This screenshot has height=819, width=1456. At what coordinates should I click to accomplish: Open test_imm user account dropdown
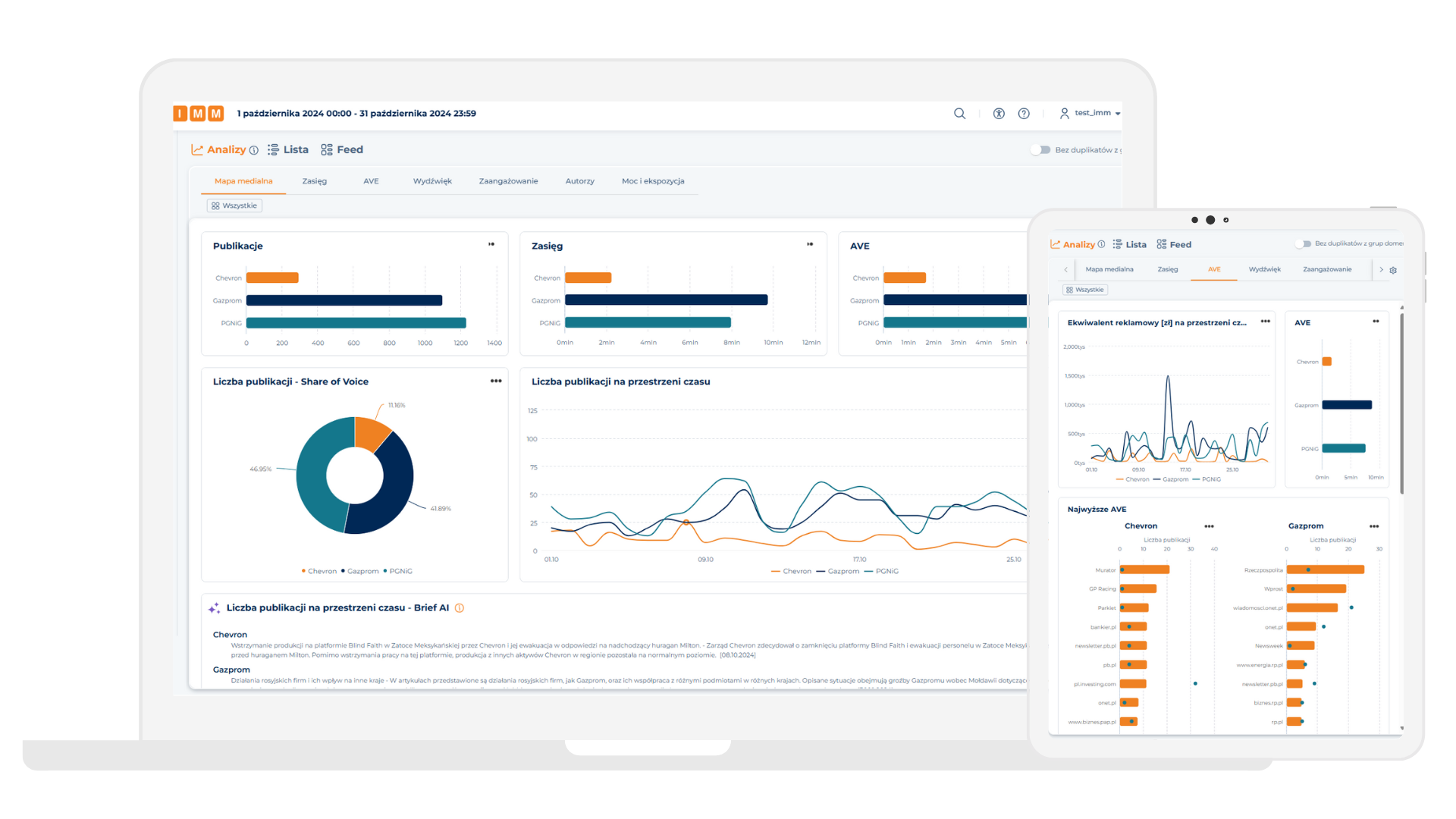[x=1090, y=113]
